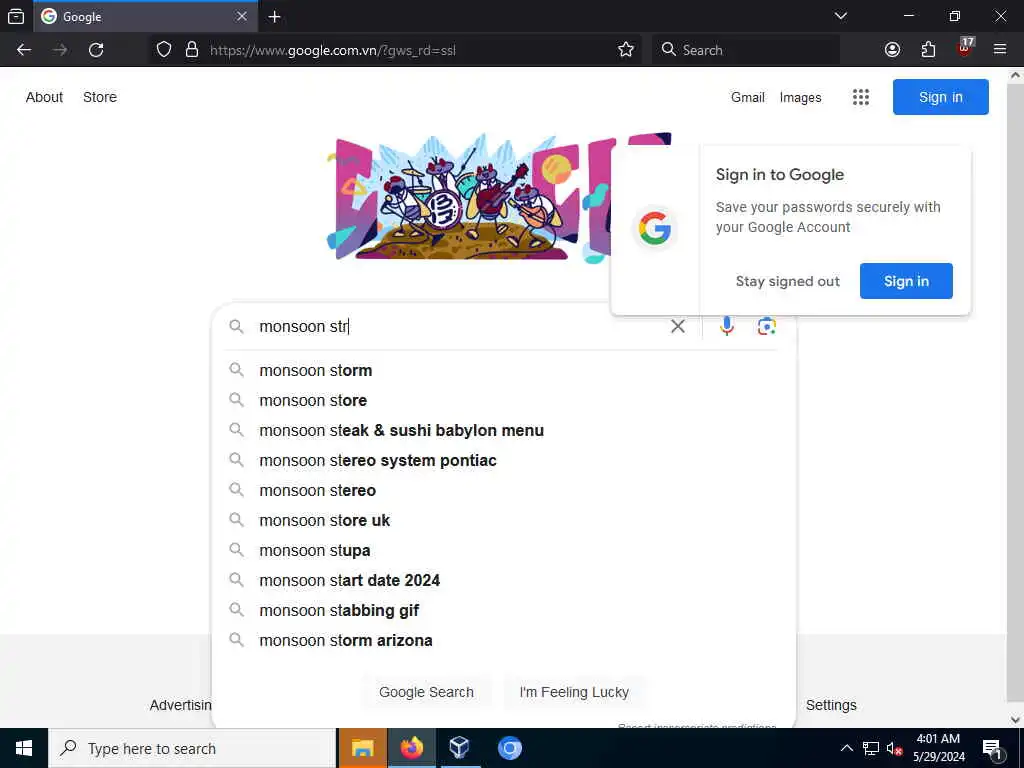Select the "monsoon stereo" suggestion
The width and height of the screenshot is (1024, 768).
(x=504, y=490)
